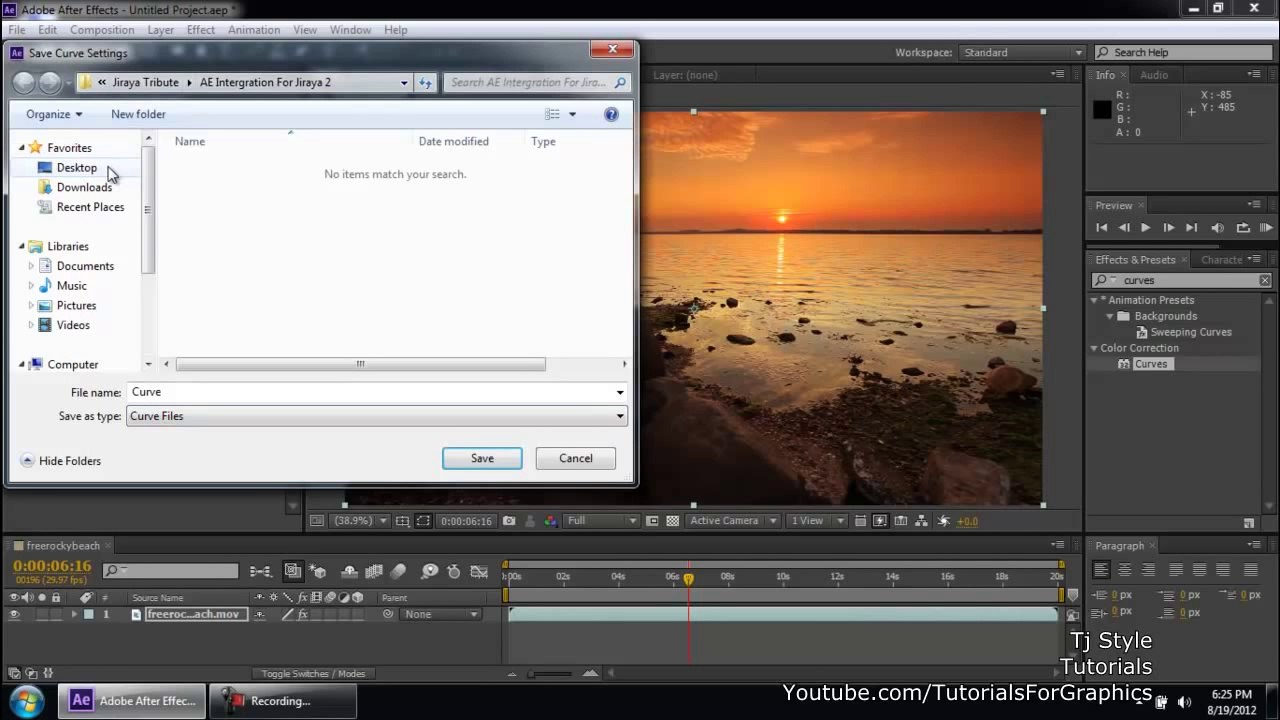
Task: Jump to last frame in Preview panel
Action: coord(1191,228)
